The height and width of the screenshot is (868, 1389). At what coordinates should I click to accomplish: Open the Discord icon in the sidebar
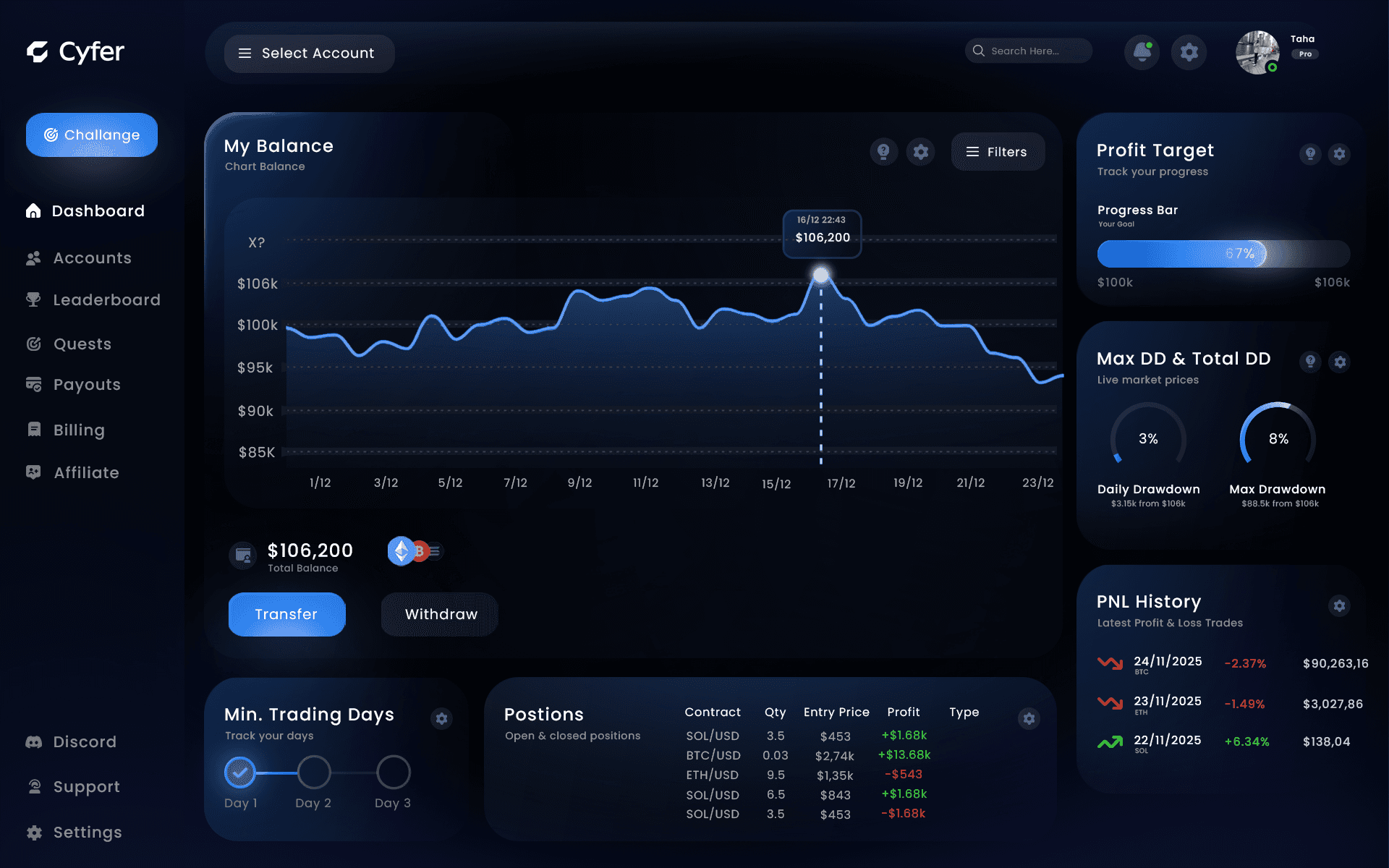pos(34,741)
